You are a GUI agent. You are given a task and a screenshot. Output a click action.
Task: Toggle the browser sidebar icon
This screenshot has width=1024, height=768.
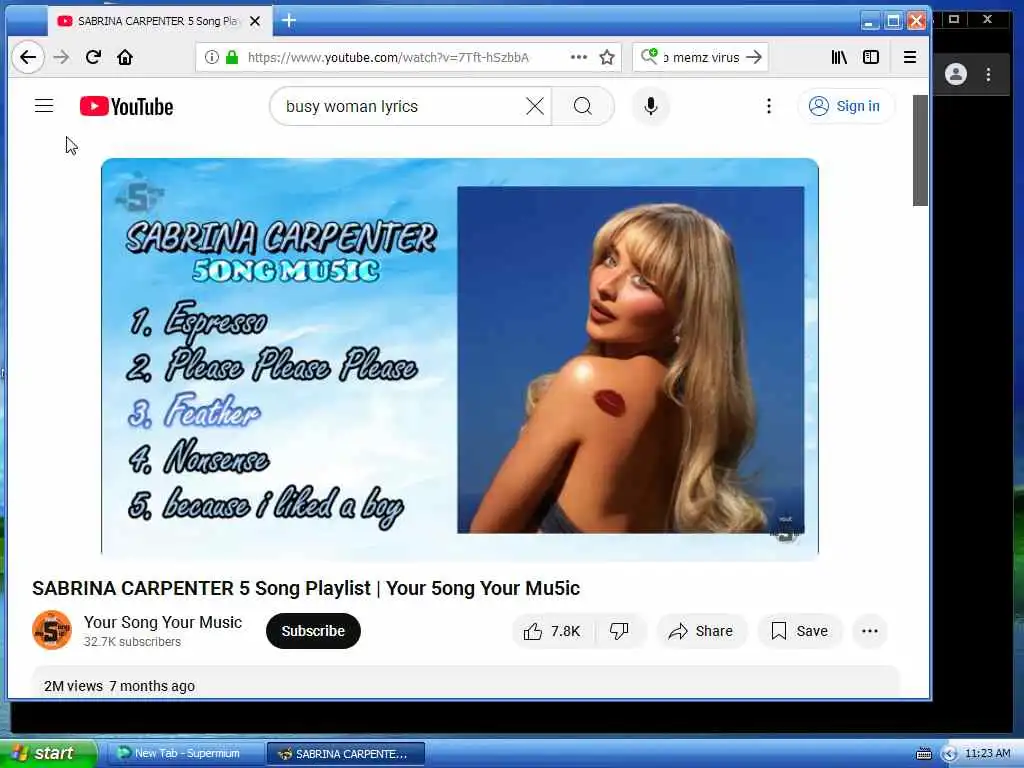point(871,57)
